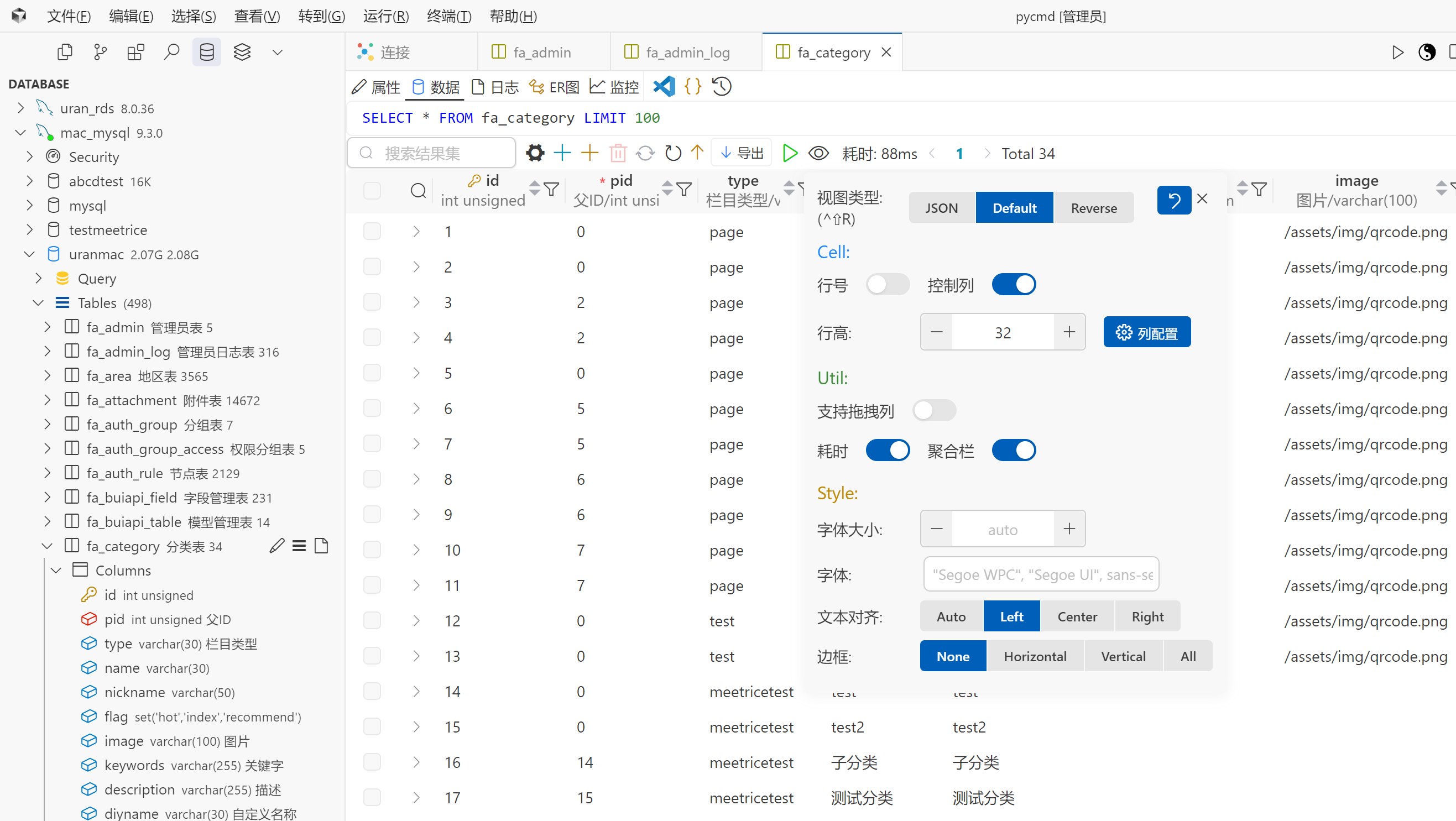Expand the fa_area table node
1456x821 pixels.
pyautogui.click(x=48, y=376)
